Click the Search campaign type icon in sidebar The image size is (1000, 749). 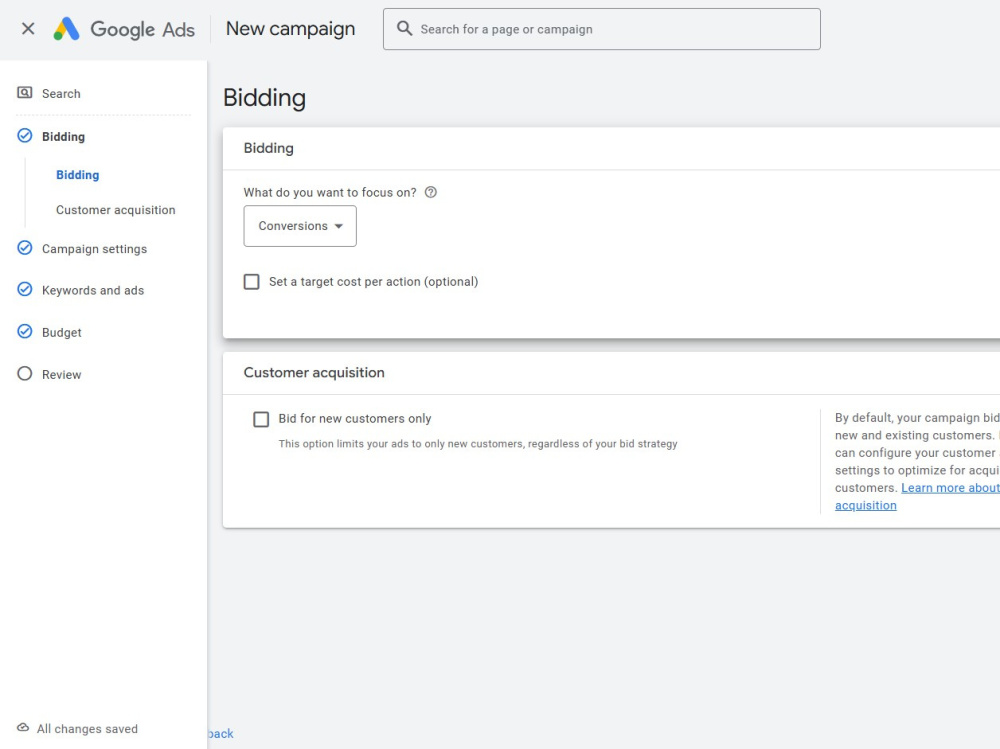pos(24,93)
